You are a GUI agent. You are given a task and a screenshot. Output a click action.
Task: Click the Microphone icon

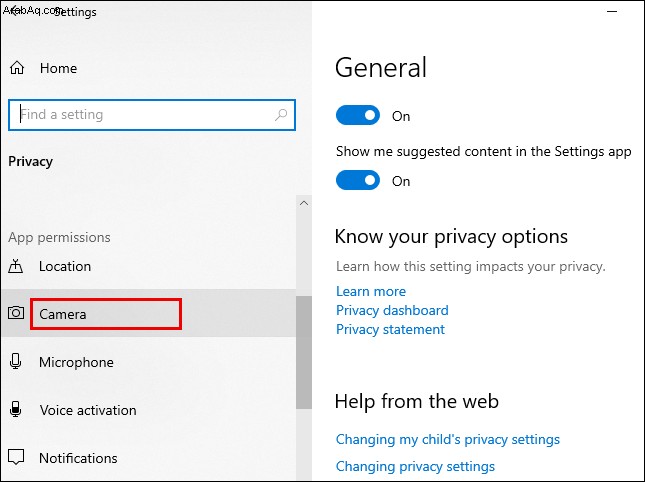(16, 361)
